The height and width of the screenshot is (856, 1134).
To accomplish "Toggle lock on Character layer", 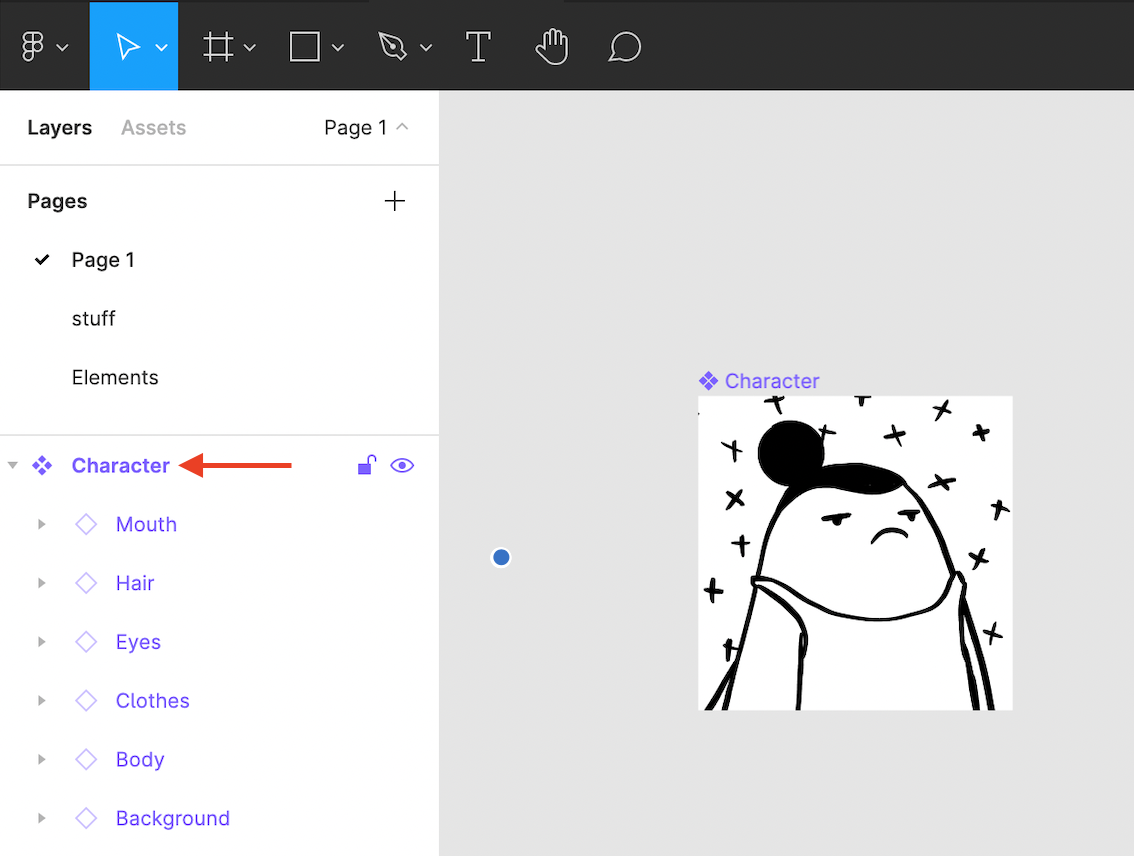I will 366,465.
